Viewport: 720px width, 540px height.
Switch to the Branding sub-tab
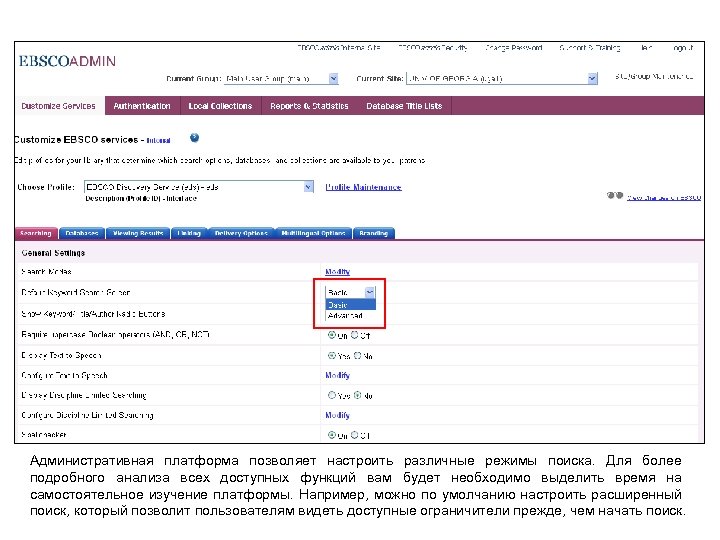tap(374, 233)
